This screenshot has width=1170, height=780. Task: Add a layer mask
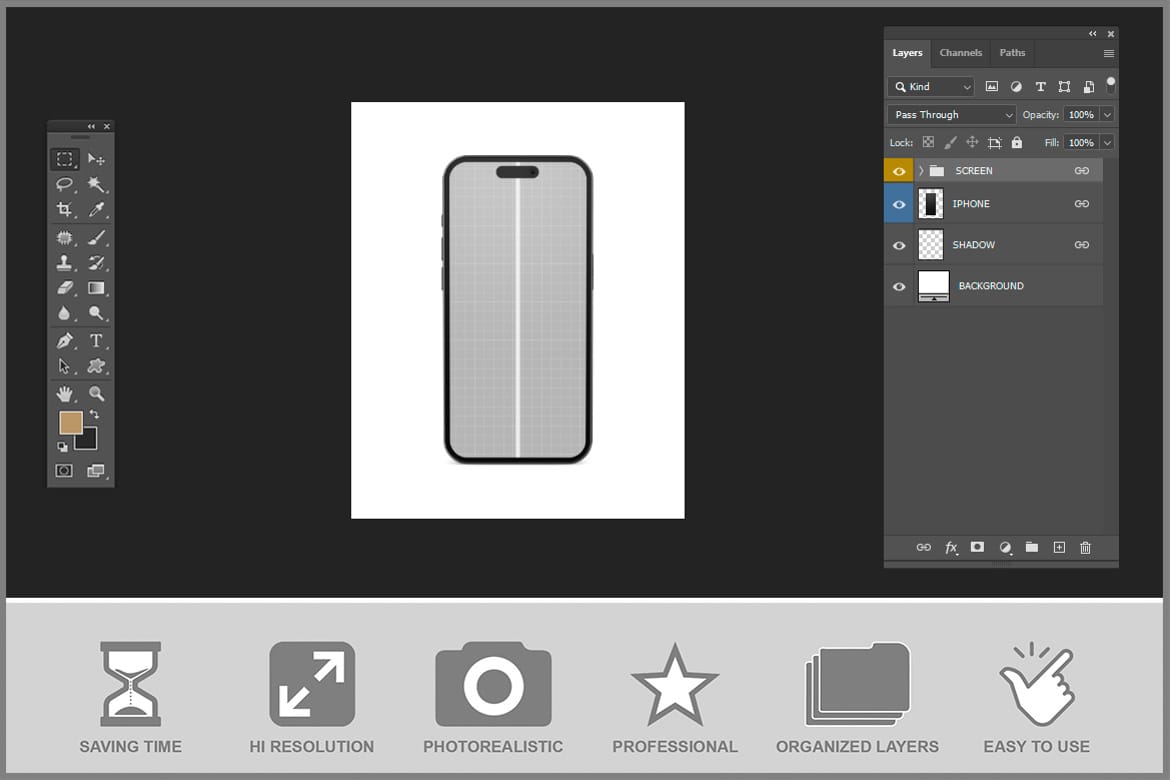(x=977, y=547)
